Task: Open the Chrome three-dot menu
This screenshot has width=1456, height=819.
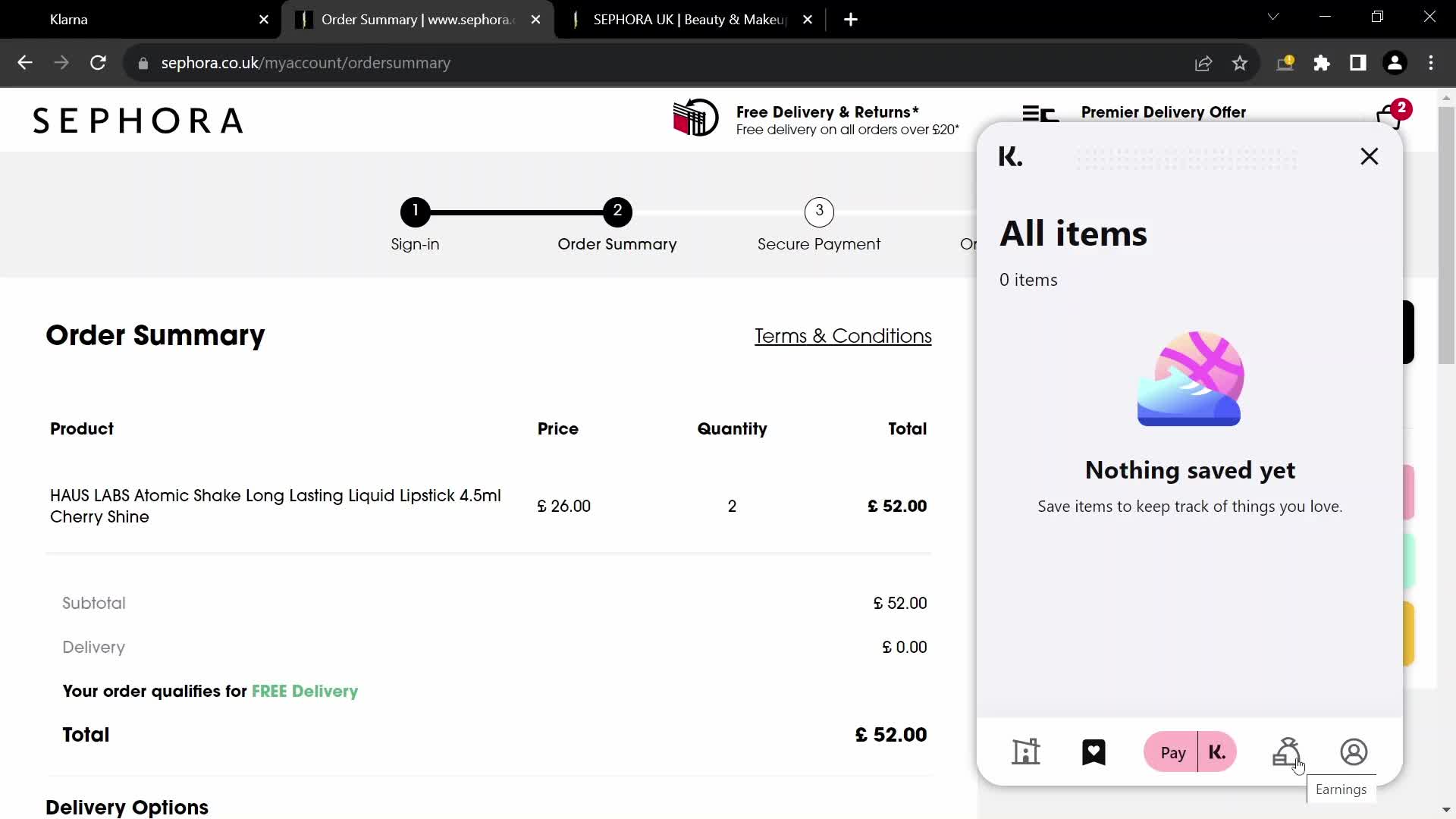Action: point(1431,64)
